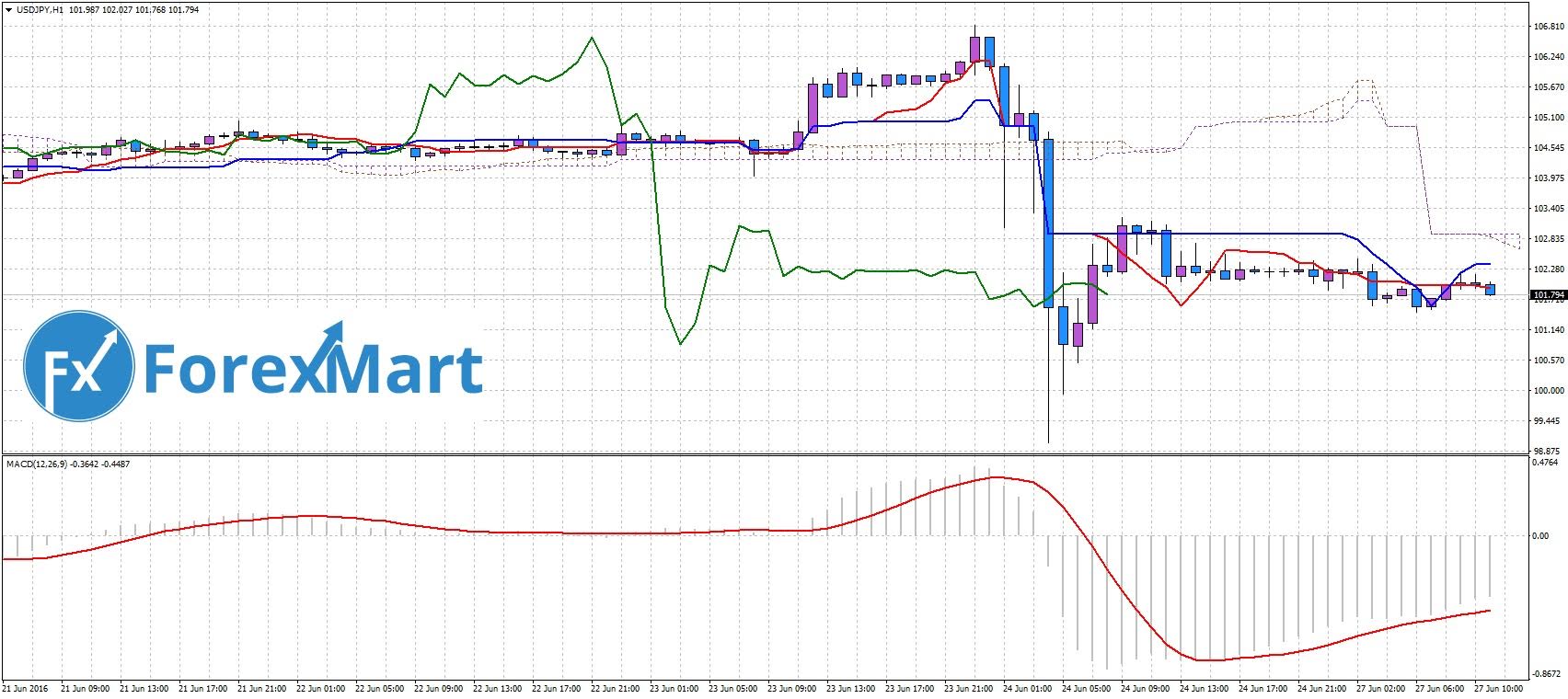Click the 24 Jun 05:00 time label

[x=1087, y=688]
